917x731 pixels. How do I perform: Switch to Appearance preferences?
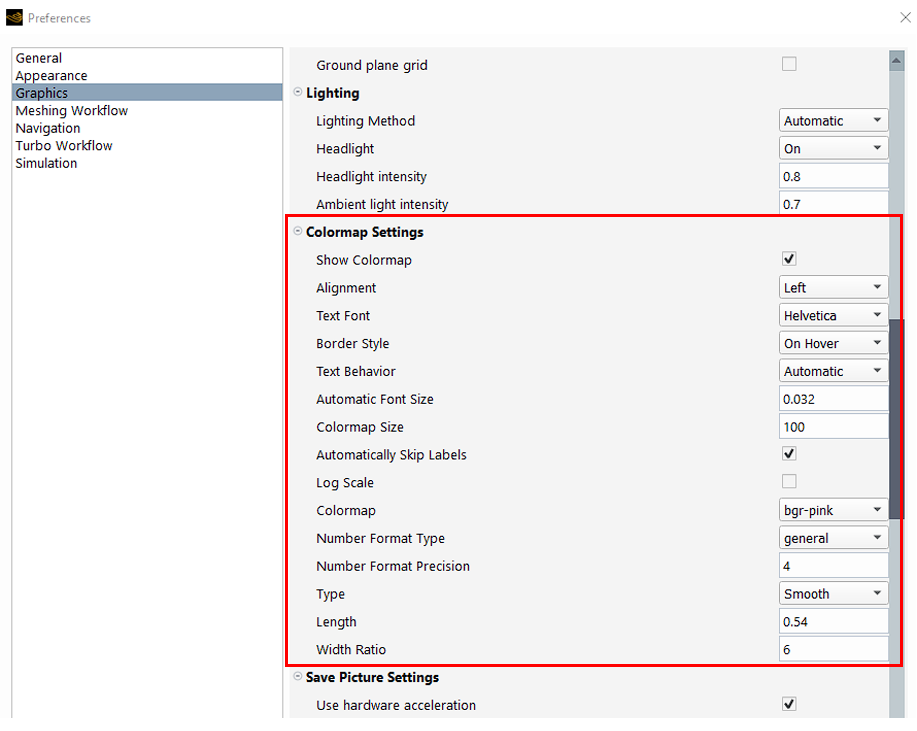coord(51,76)
